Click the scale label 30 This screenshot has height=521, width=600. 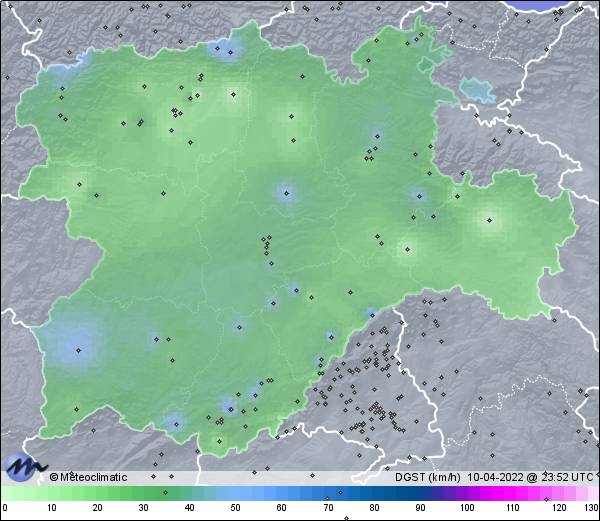(x=143, y=508)
